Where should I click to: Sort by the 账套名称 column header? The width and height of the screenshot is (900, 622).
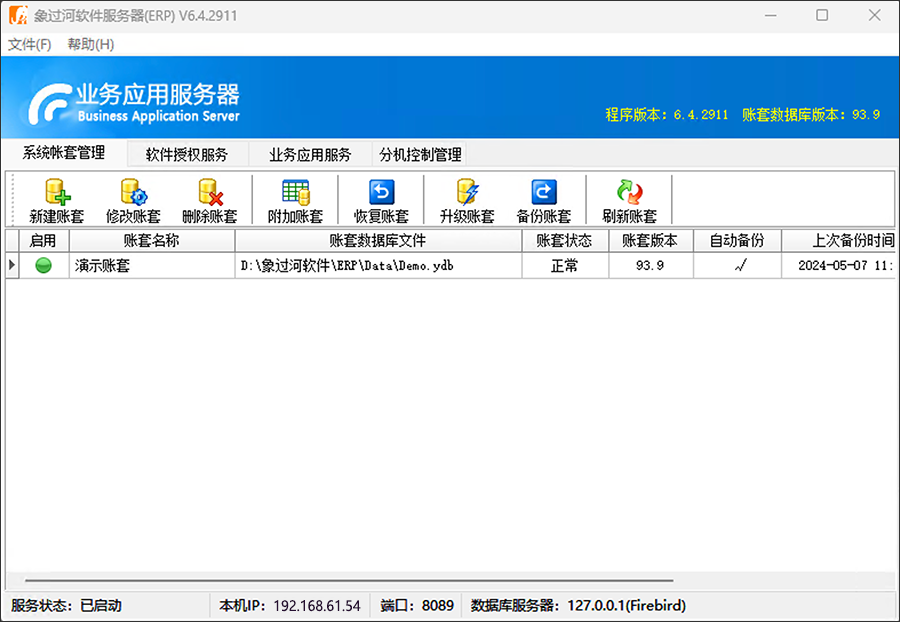tap(152, 240)
